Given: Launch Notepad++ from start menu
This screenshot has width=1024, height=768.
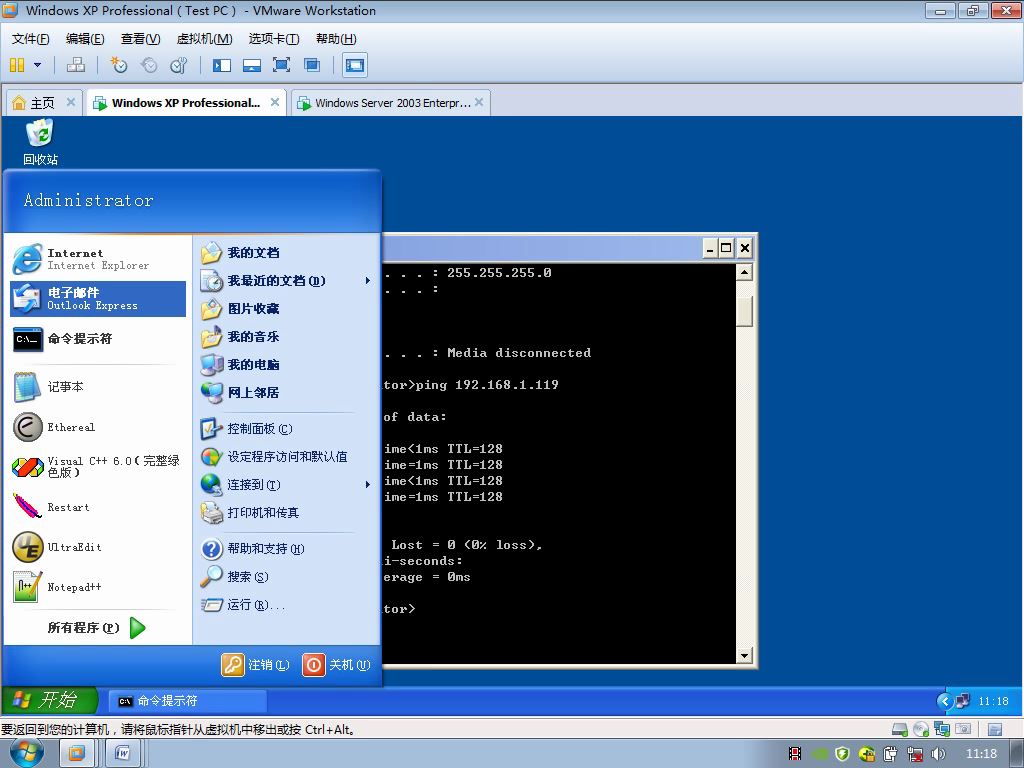Looking at the screenshot, I should tap(98, 587).
